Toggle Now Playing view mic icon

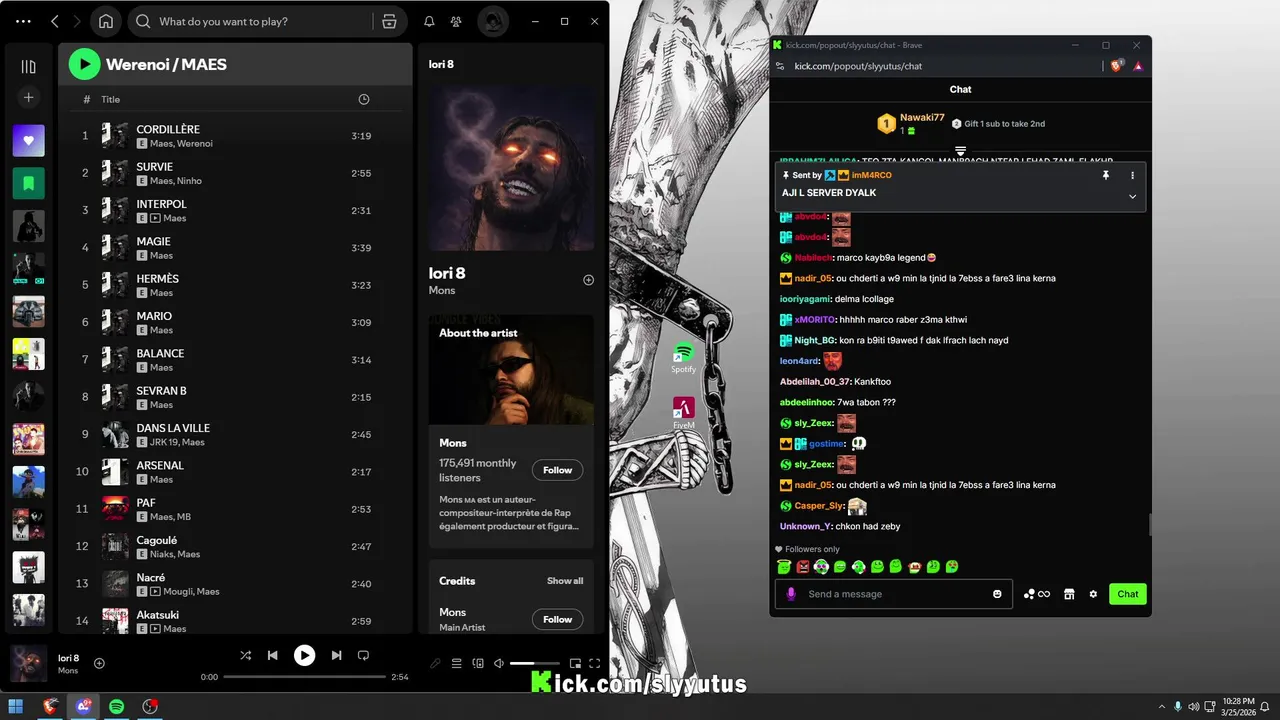pos(435,663)
